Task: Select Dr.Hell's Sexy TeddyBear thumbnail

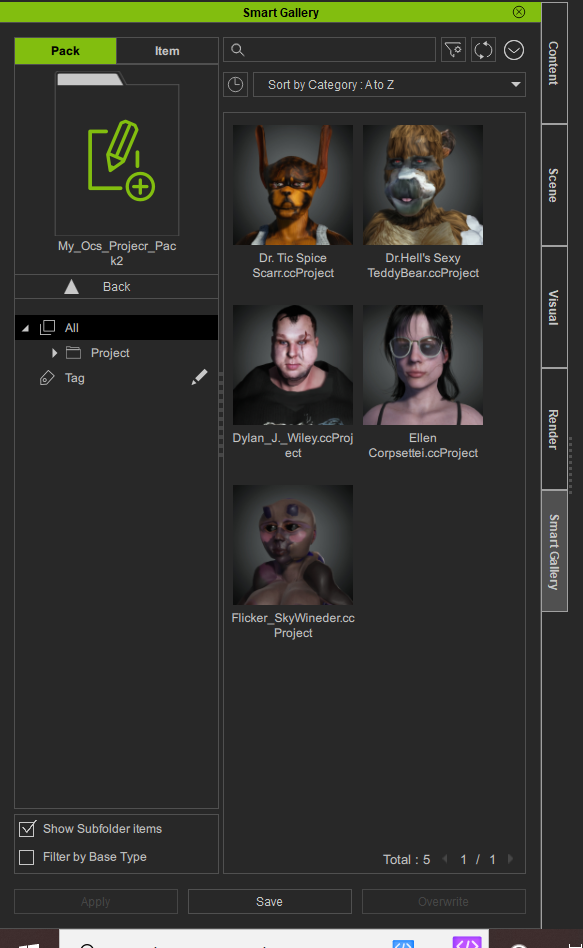Action: 423,185
